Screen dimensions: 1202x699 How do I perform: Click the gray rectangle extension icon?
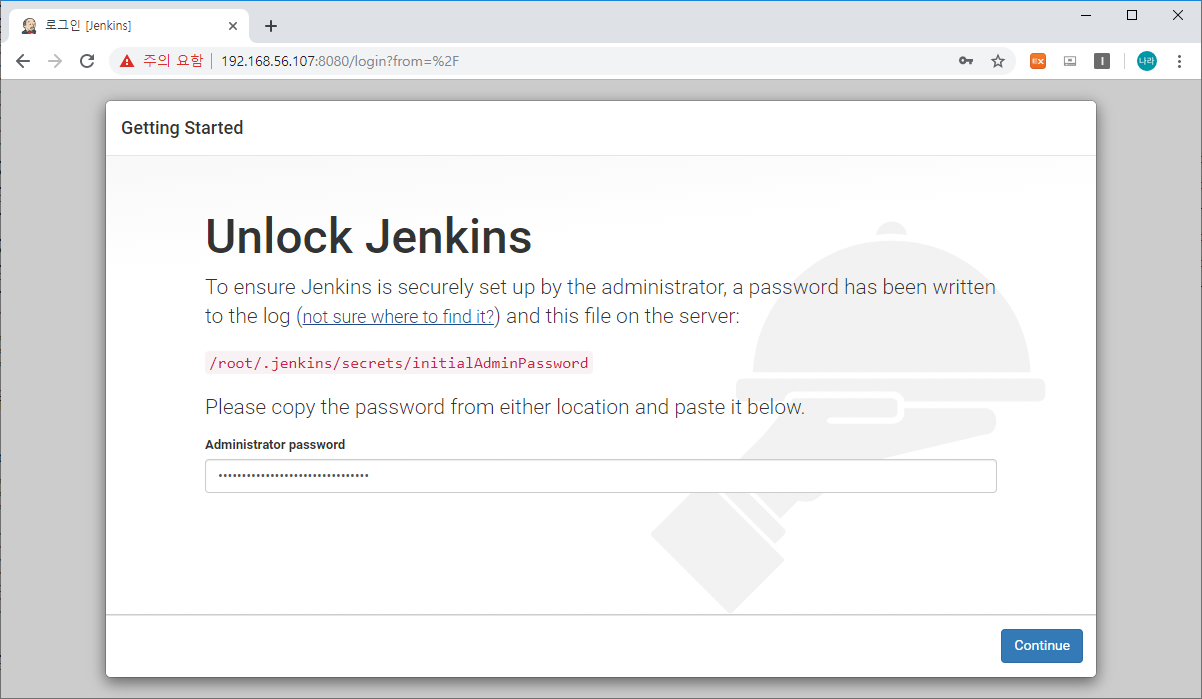click(1070, 61)
